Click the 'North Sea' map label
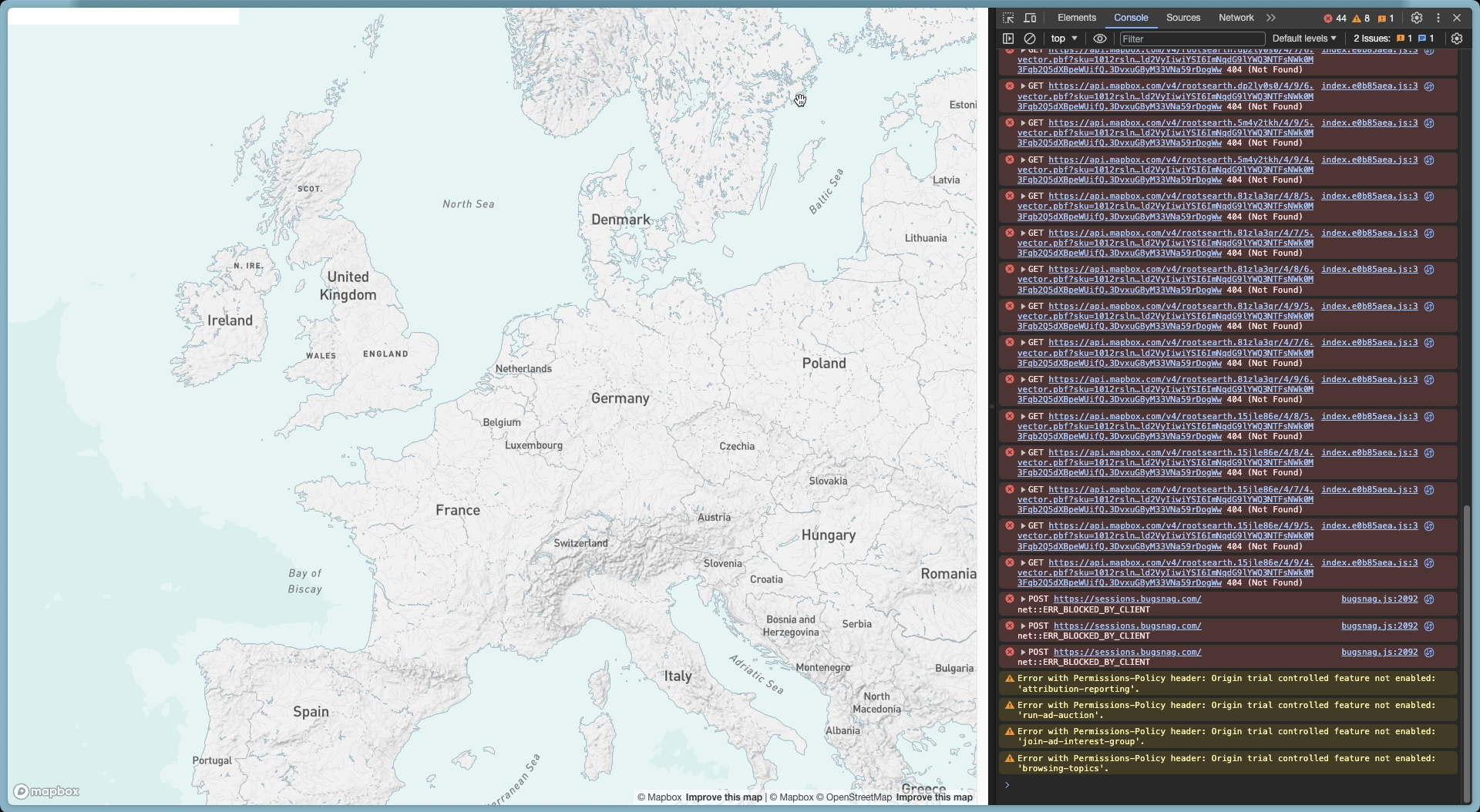This screenshot has height=812, width=1480. point(469,204)
